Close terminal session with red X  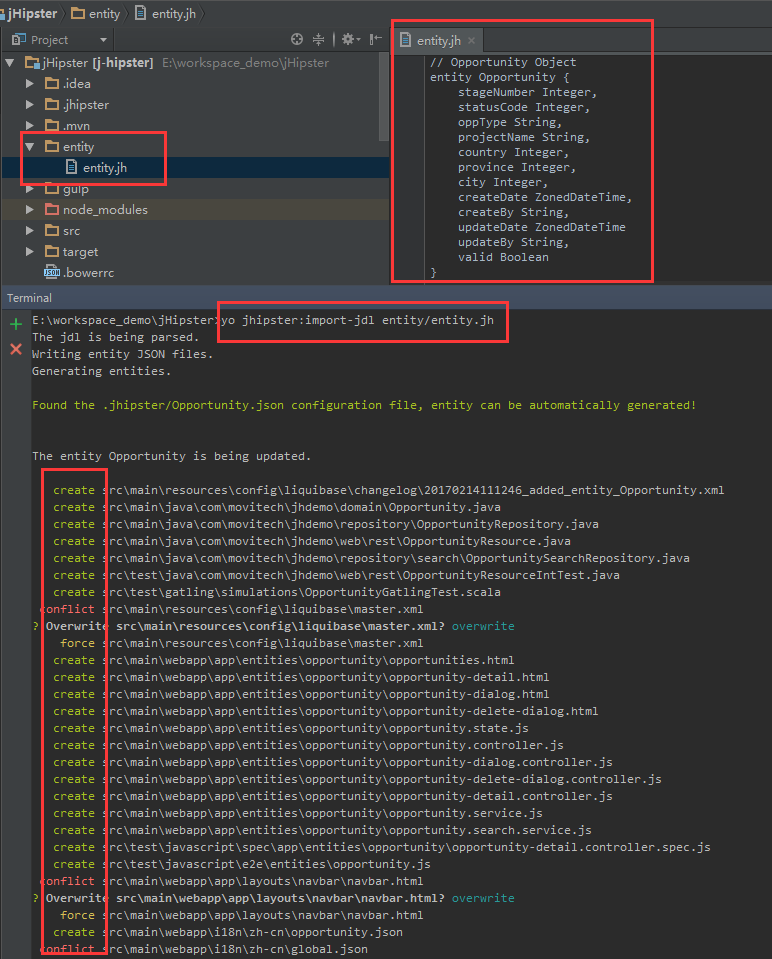pos(15,349)
